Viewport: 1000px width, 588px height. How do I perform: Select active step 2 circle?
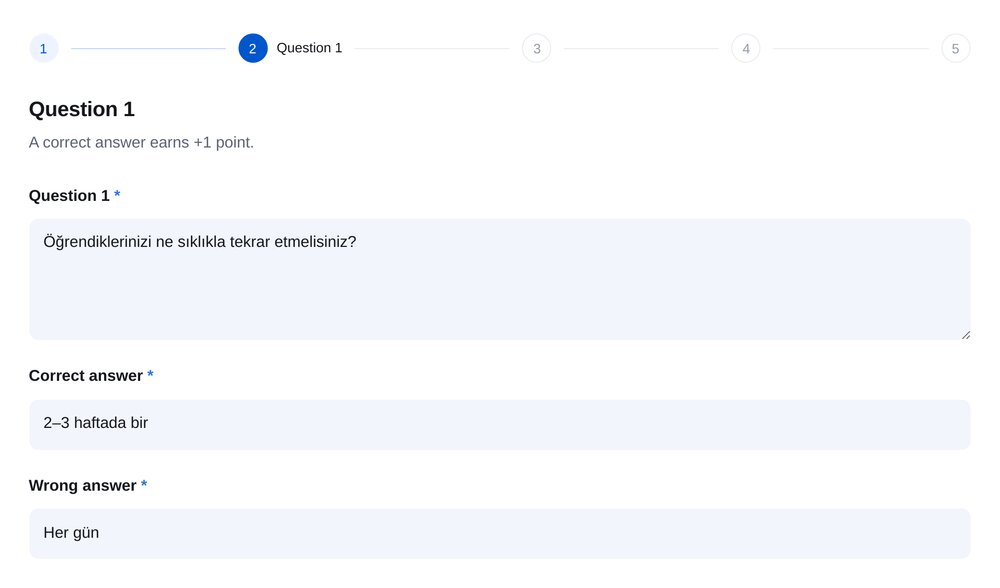pyautogui.click(x=253, y=48)
